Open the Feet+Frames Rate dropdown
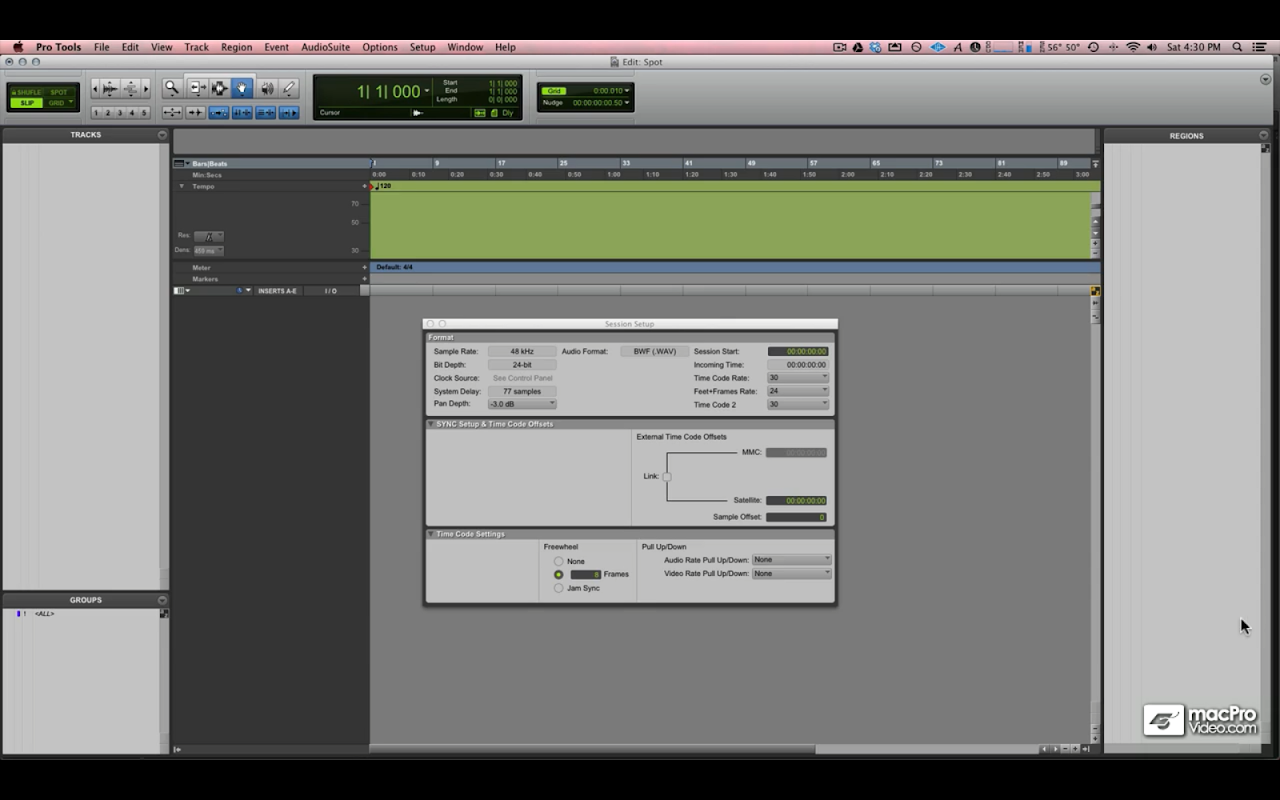The image size is (1280, 800). tap(798, 391)
